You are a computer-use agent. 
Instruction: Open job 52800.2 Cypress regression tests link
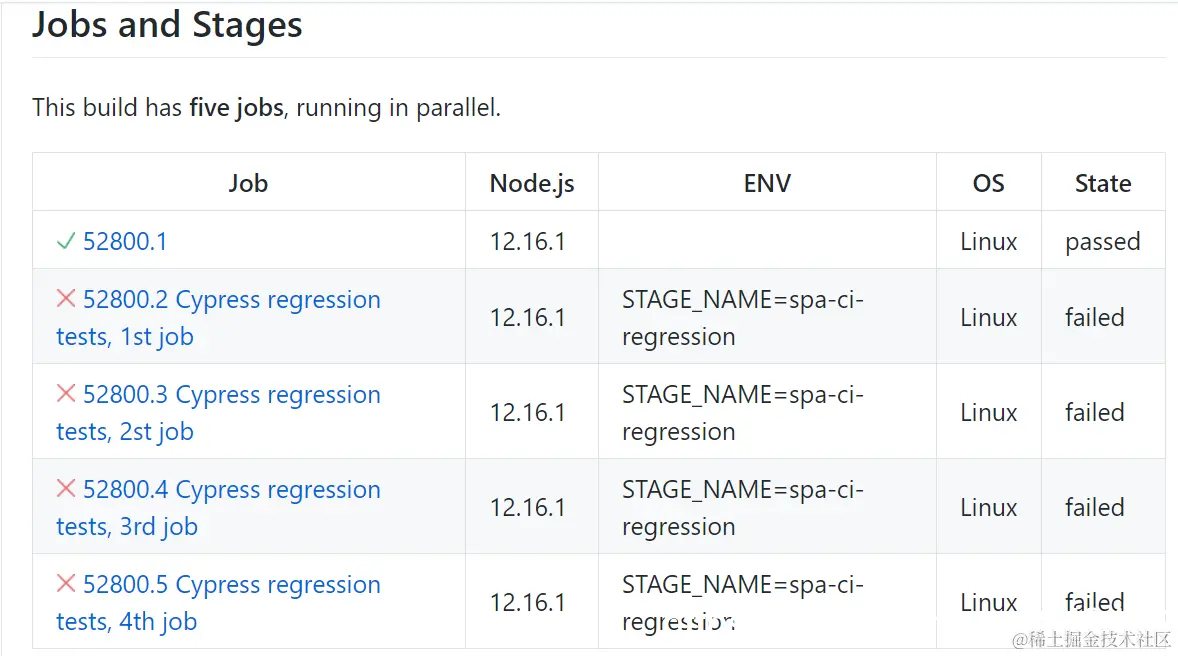pyautogui.click(x=231, y=300)
